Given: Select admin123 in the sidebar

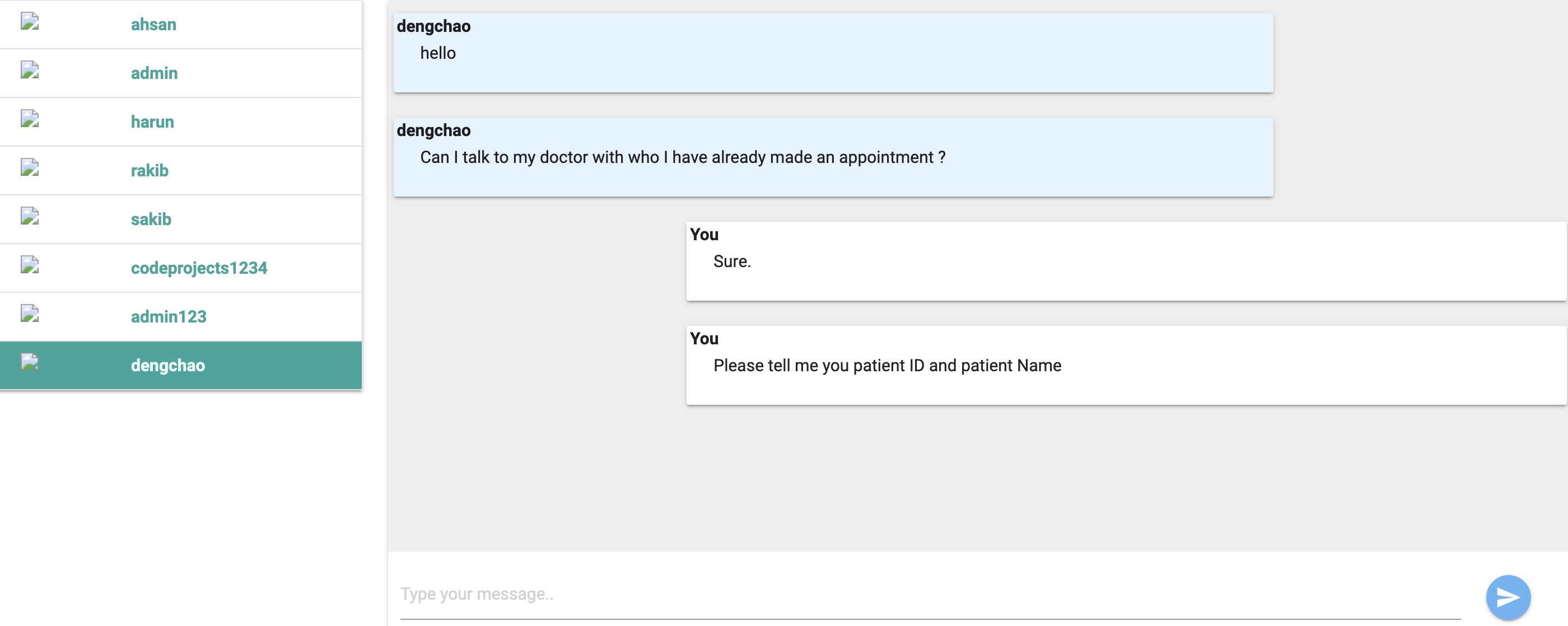Looking at the screenshot, I should [169, 316].
